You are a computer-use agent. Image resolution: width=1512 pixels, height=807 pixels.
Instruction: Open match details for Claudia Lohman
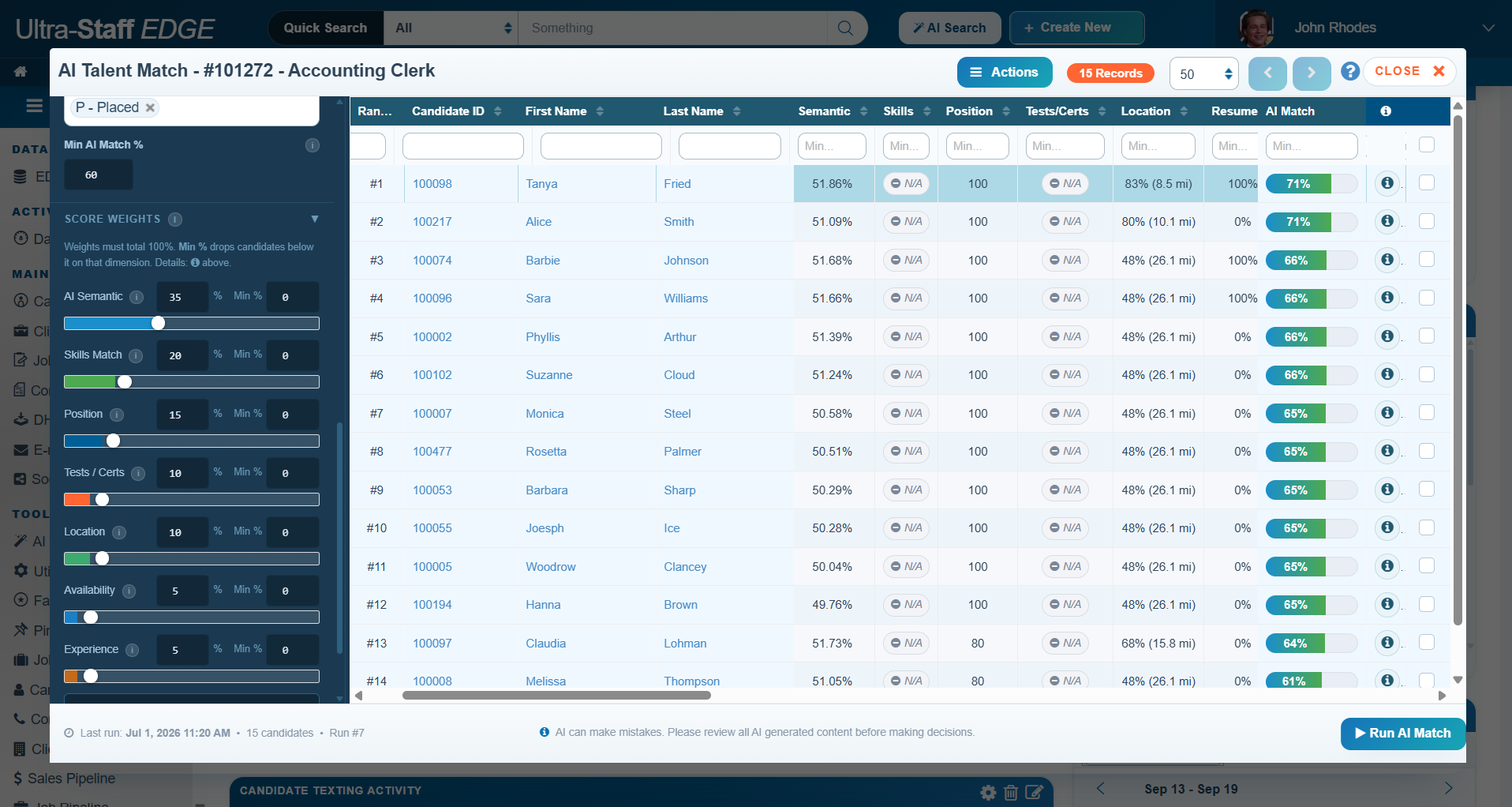tap(1387, 643)
